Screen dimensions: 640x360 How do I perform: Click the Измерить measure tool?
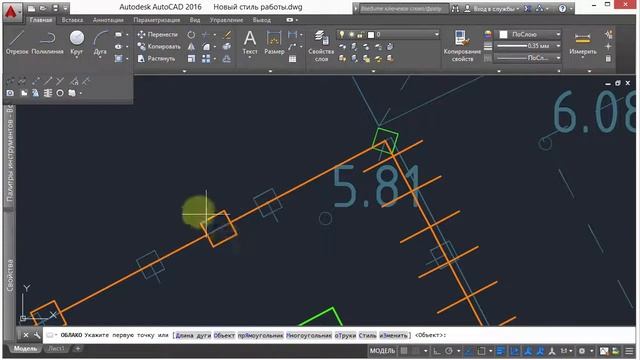coord(582,42)
